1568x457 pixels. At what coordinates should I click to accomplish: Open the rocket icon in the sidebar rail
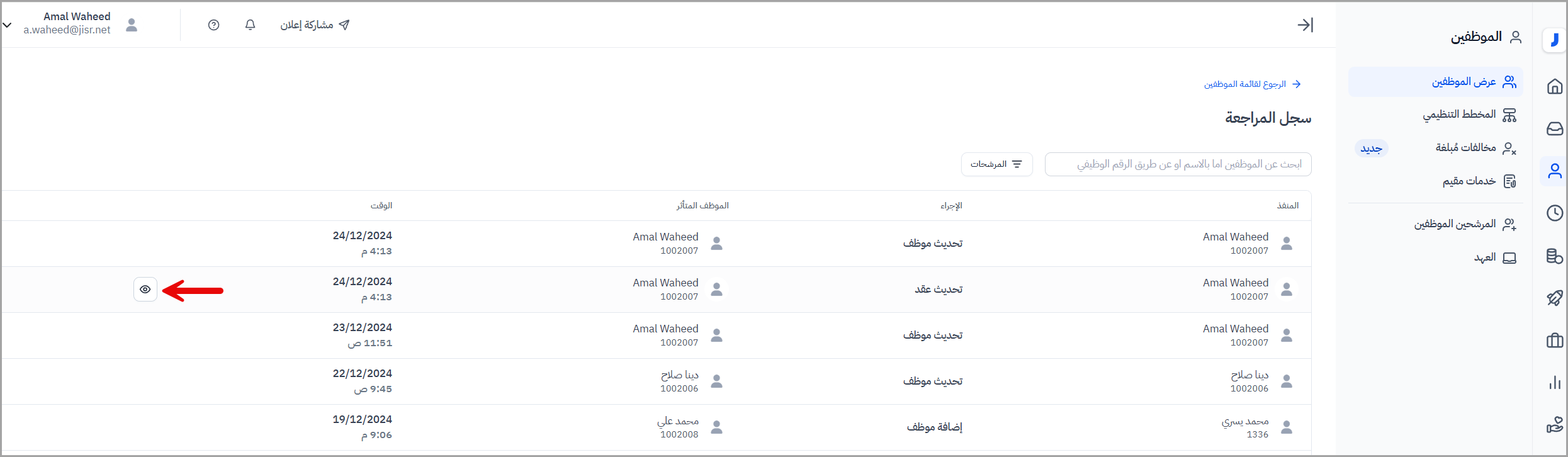coord(1554,298)
